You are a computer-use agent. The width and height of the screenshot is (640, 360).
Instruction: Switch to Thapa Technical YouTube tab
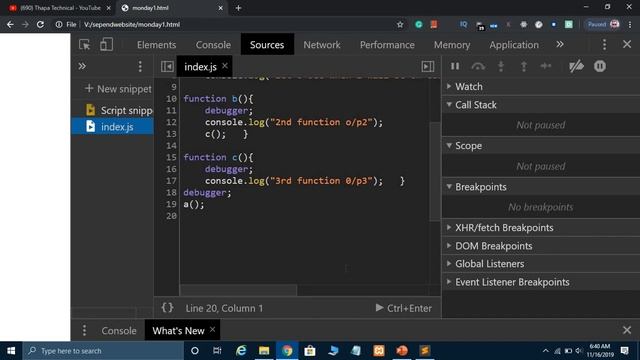[x=60, y=8]
